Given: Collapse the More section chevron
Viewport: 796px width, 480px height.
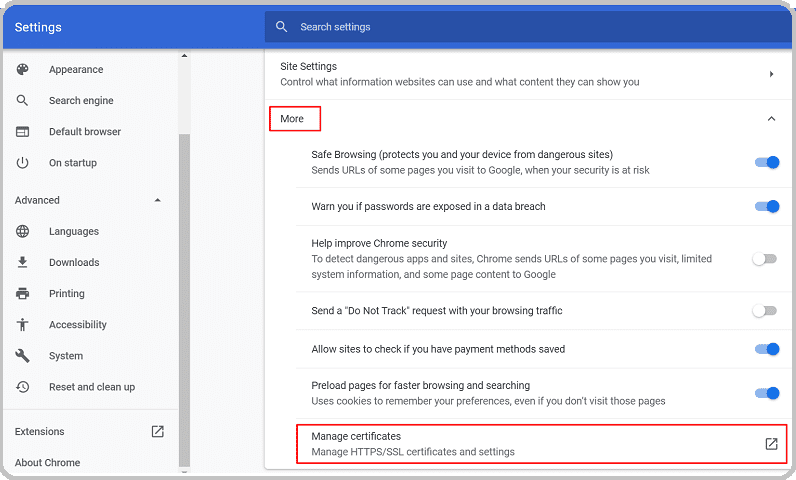Looking at the screenshot, I should tap(771, 119).
